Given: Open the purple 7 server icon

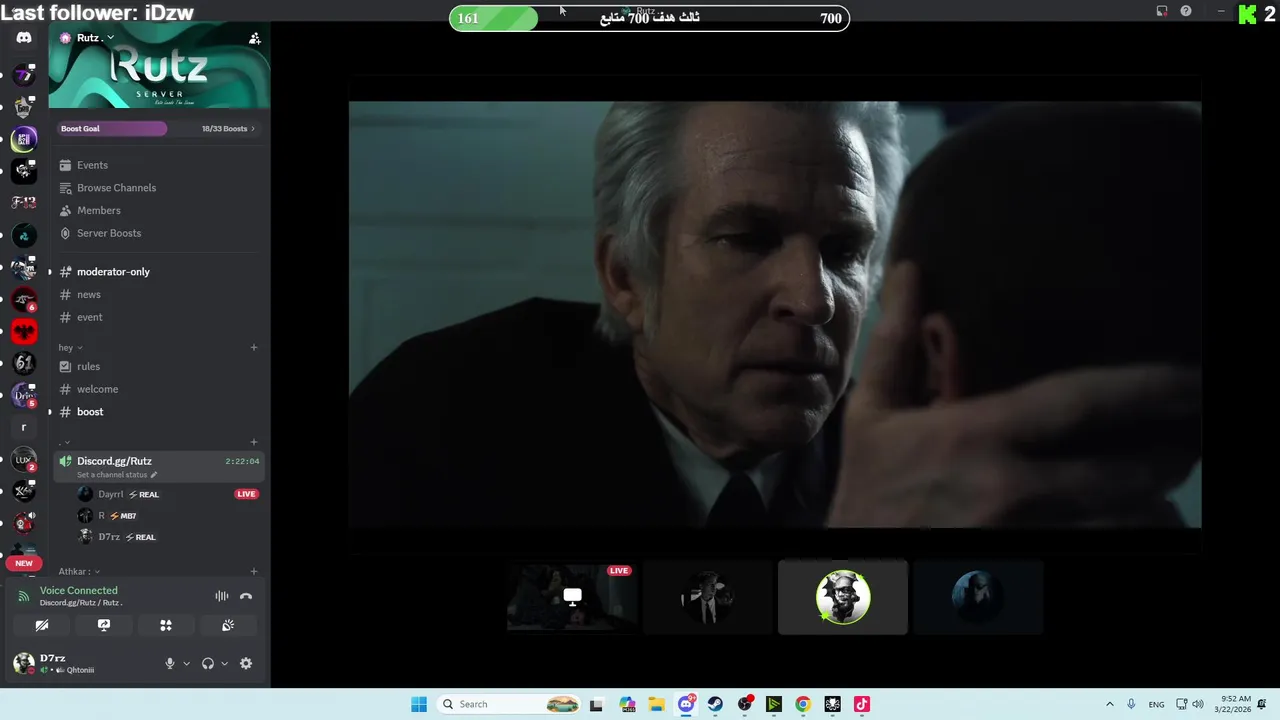Looking at the screenshot, I should (x=24, y=75).
